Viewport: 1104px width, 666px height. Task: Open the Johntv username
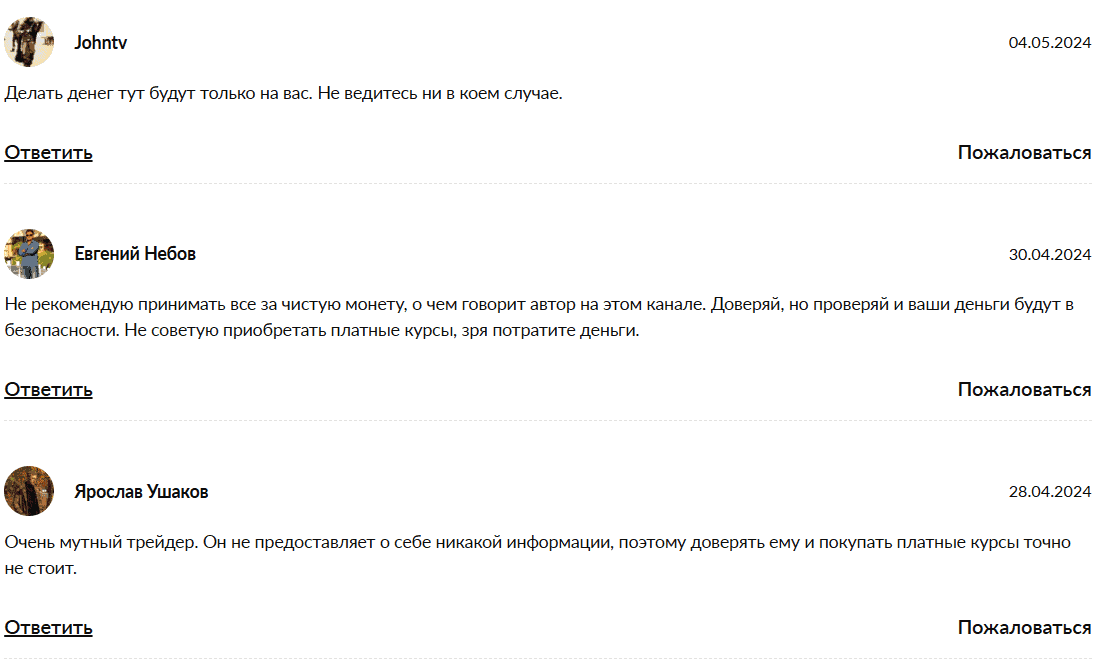[x=101, y=43]
